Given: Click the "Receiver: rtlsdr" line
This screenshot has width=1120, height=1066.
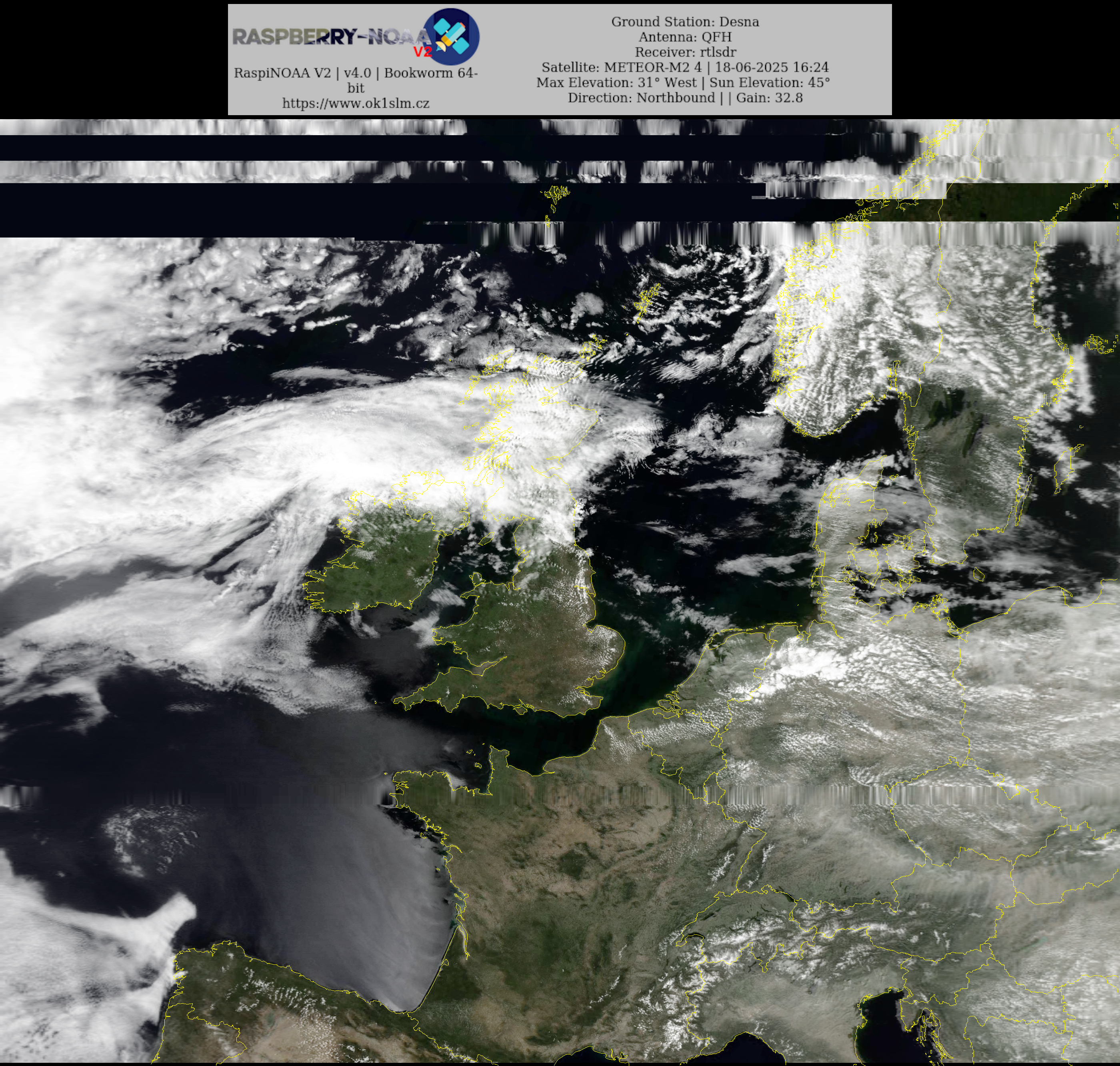Looking at the screenshot, I should coord(685,52).
